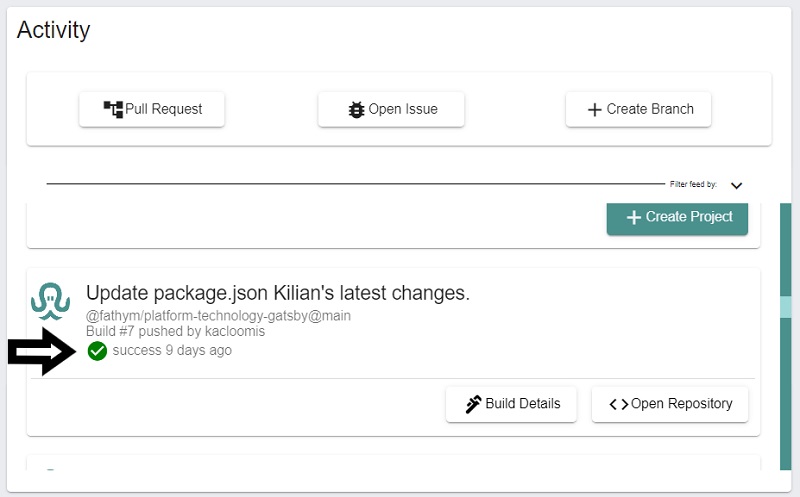Viewport: 800px width, 497px height.
Task: Choose the Create Branch button text
Action: (650, 109)
